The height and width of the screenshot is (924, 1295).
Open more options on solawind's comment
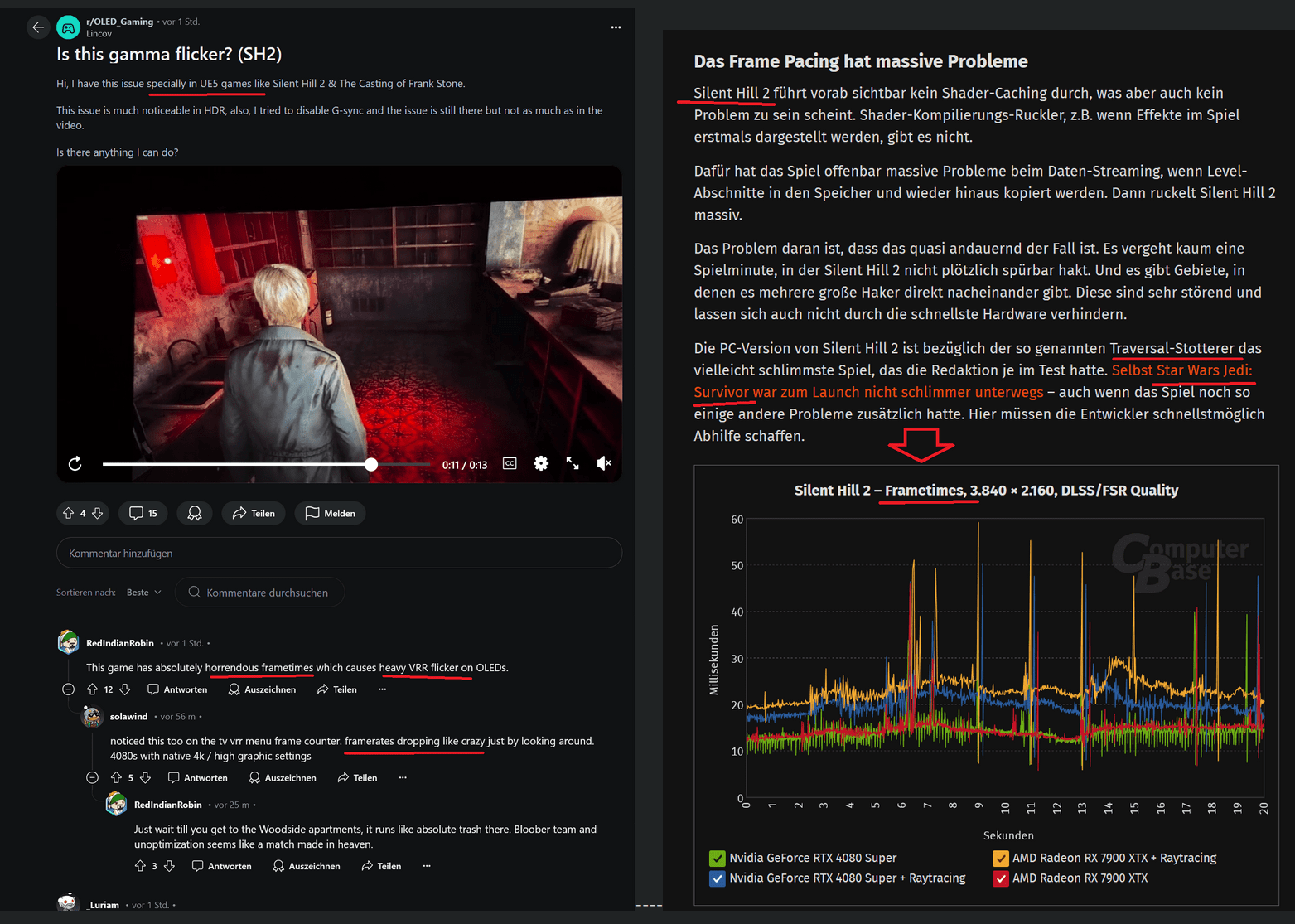coord(403,777)
